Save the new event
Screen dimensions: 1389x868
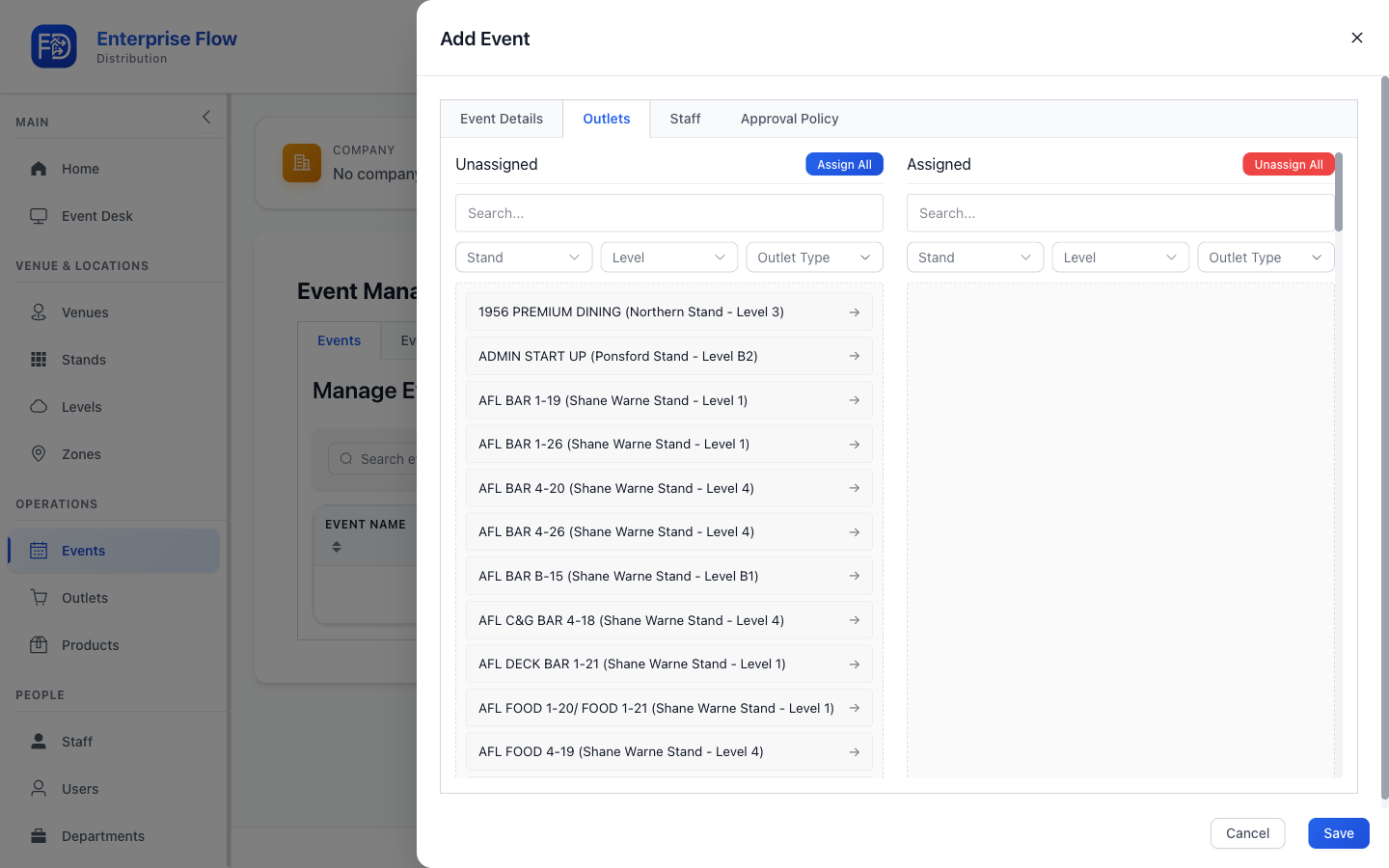tap(1339, 833)
